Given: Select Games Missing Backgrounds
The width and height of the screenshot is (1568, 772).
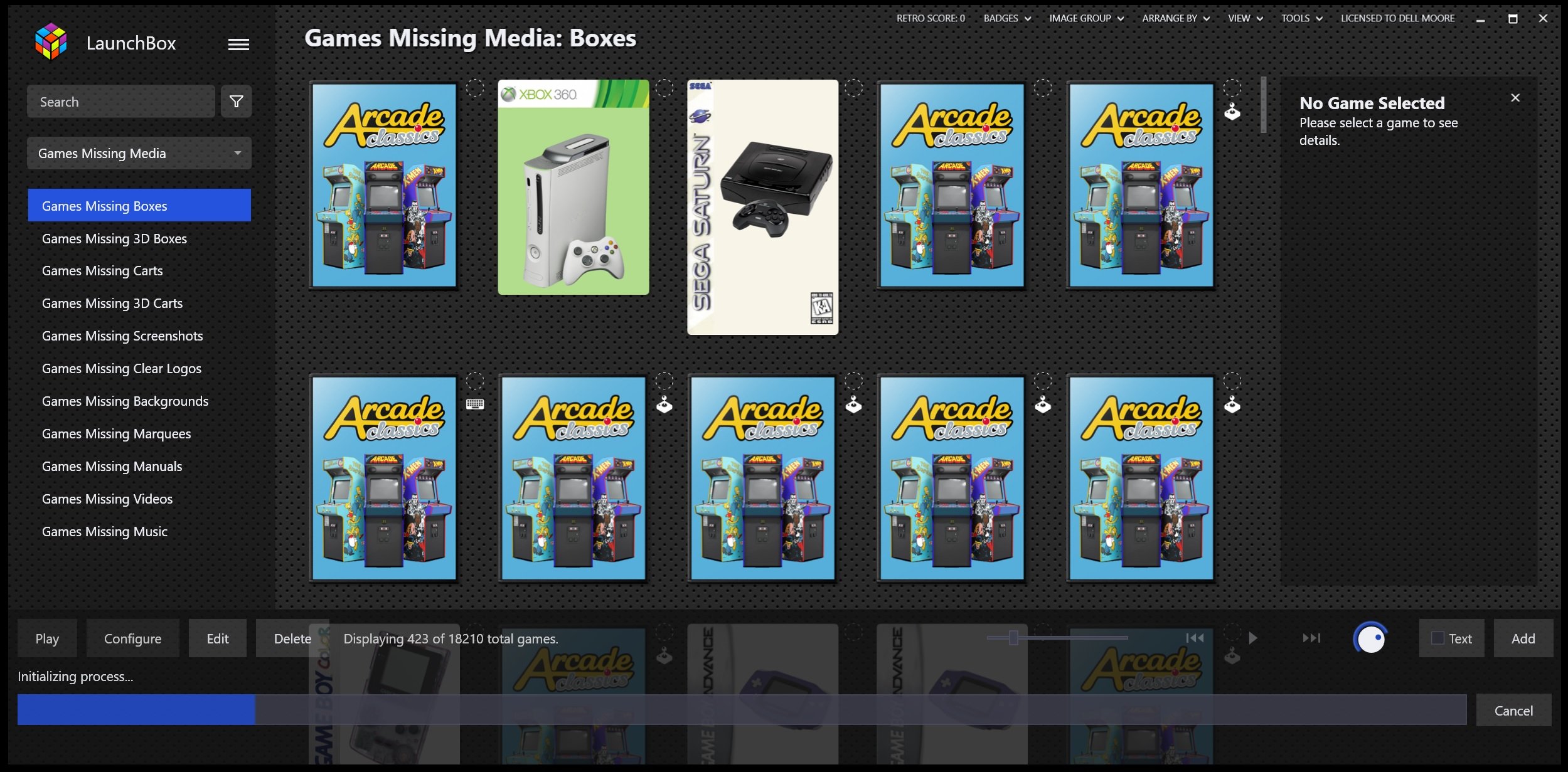Looking at the screenshot, I should point(139,401).
